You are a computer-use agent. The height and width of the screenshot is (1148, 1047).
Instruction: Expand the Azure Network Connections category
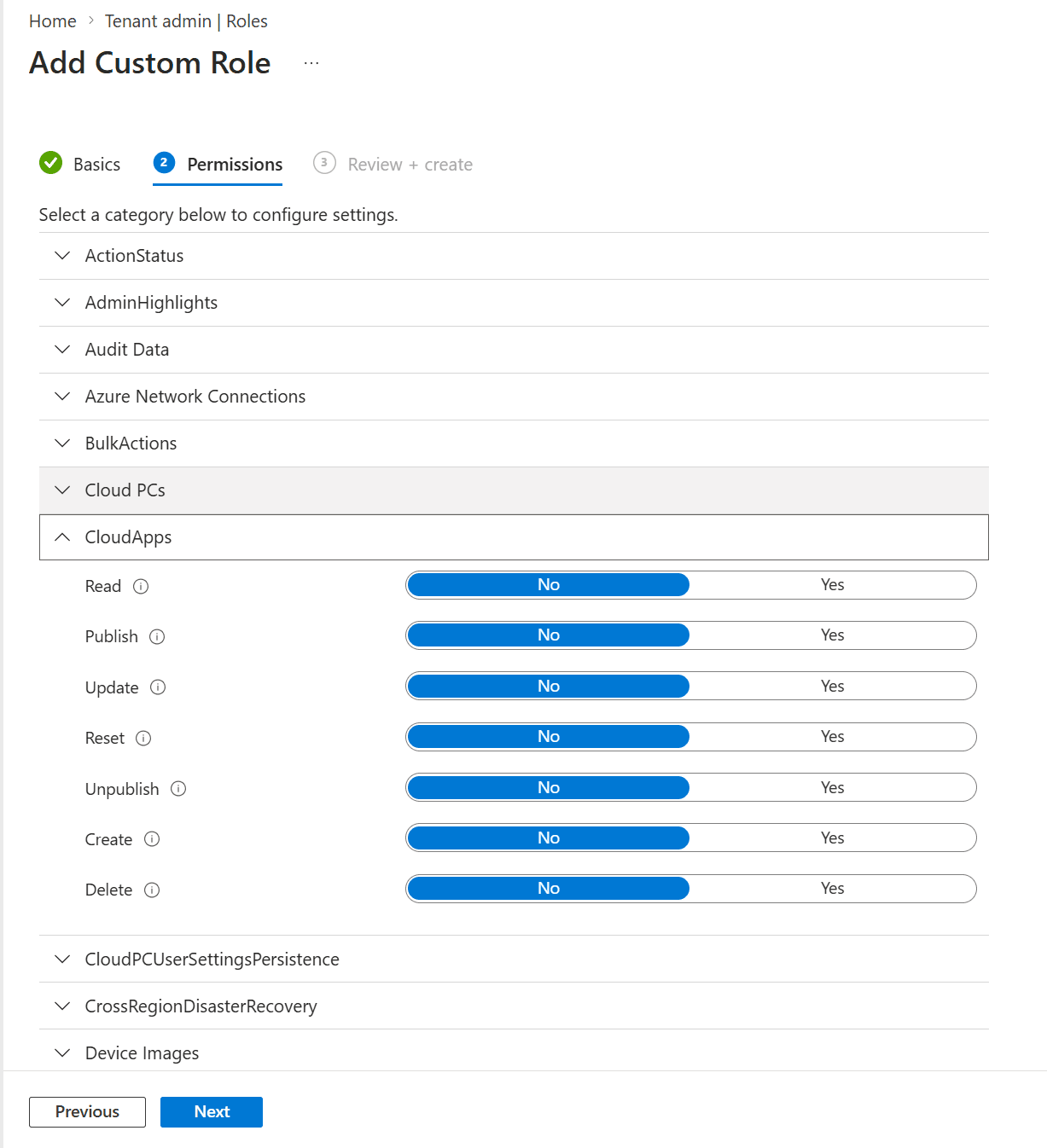pyautogui.click(x=195, y=397)
